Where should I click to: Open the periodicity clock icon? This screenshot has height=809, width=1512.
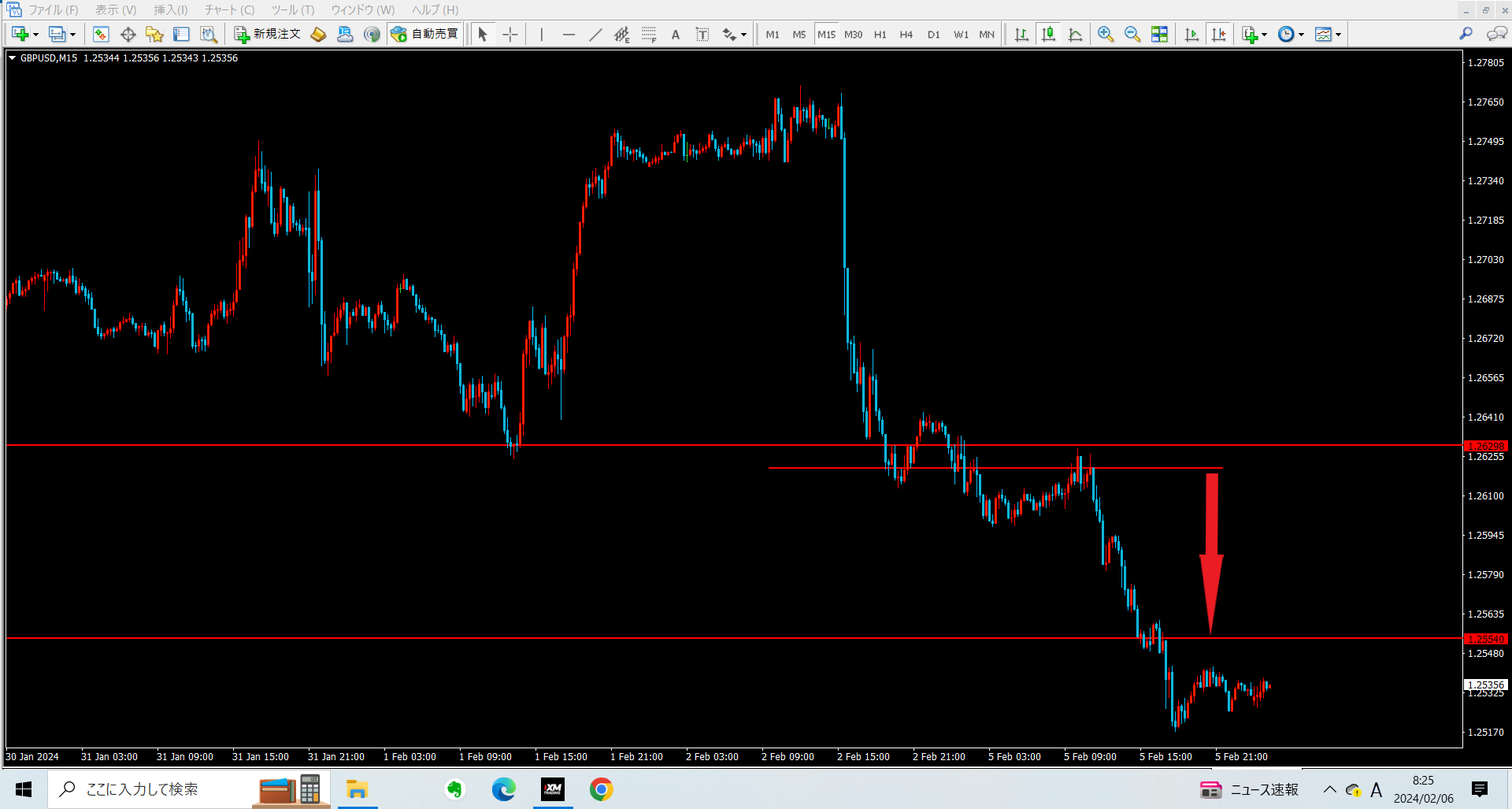[1285, 34]
